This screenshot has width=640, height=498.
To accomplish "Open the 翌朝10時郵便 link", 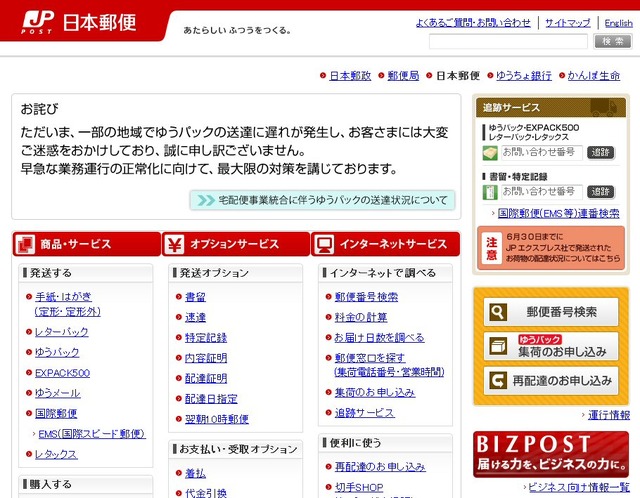I will coord(217,419).
